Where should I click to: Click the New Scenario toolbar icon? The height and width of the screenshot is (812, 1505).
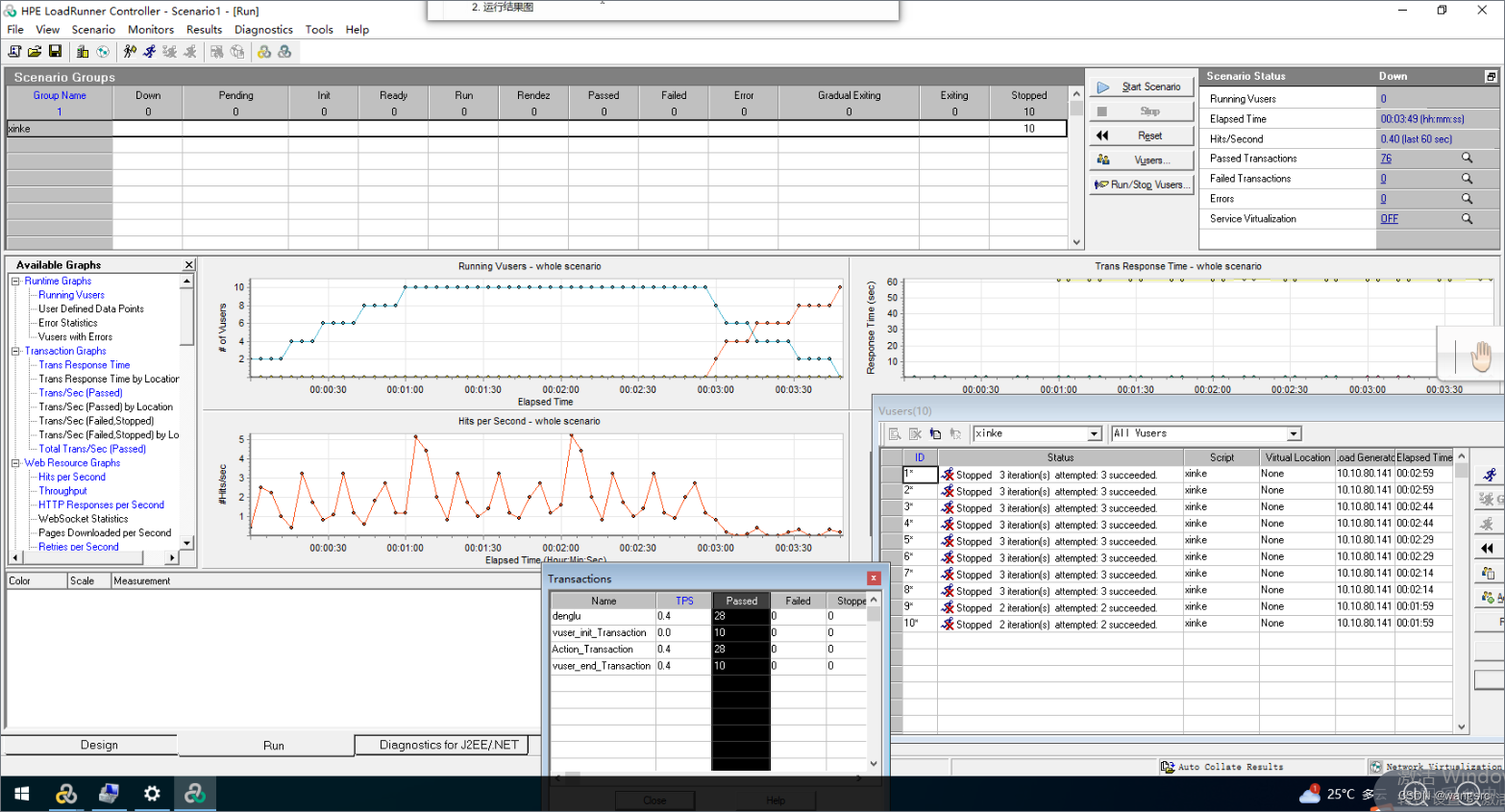click(x=14, y=52)
